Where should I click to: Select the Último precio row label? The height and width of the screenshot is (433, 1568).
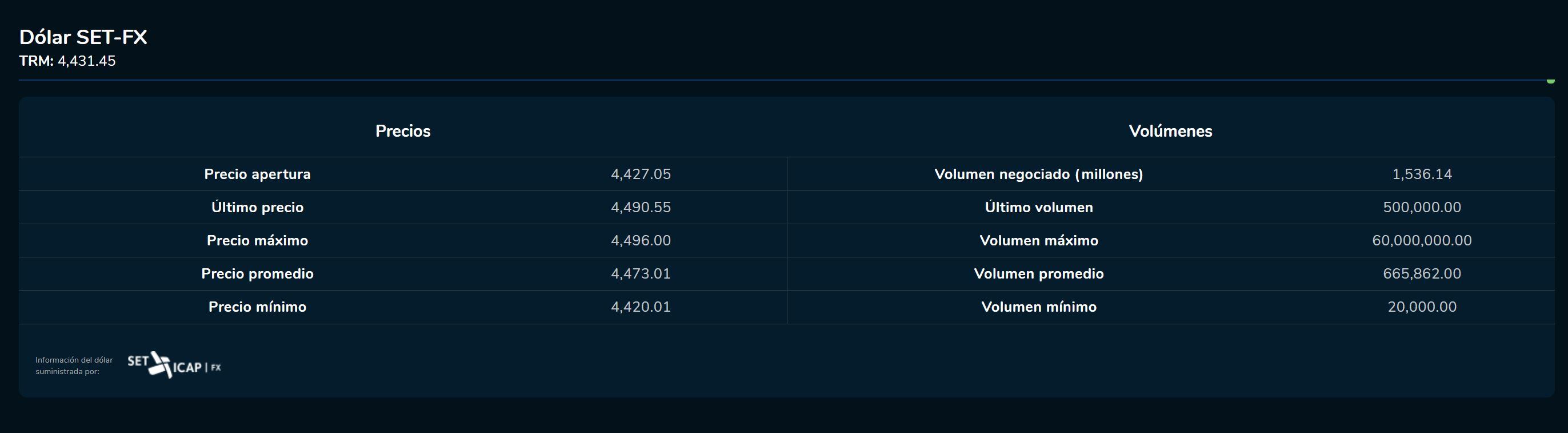(257, 207)
